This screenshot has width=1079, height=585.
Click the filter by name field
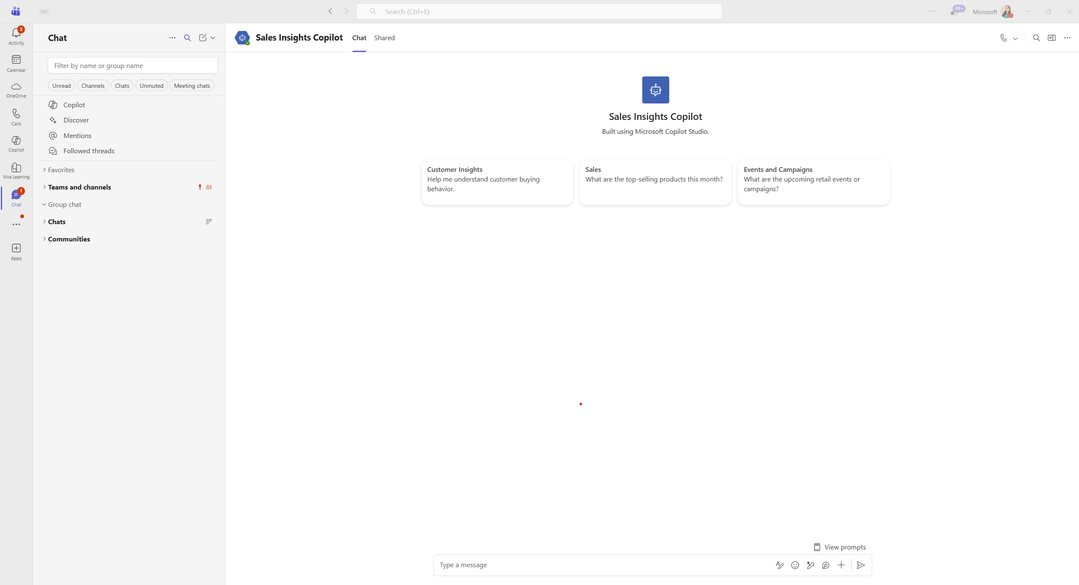click(x=132, y=65)
